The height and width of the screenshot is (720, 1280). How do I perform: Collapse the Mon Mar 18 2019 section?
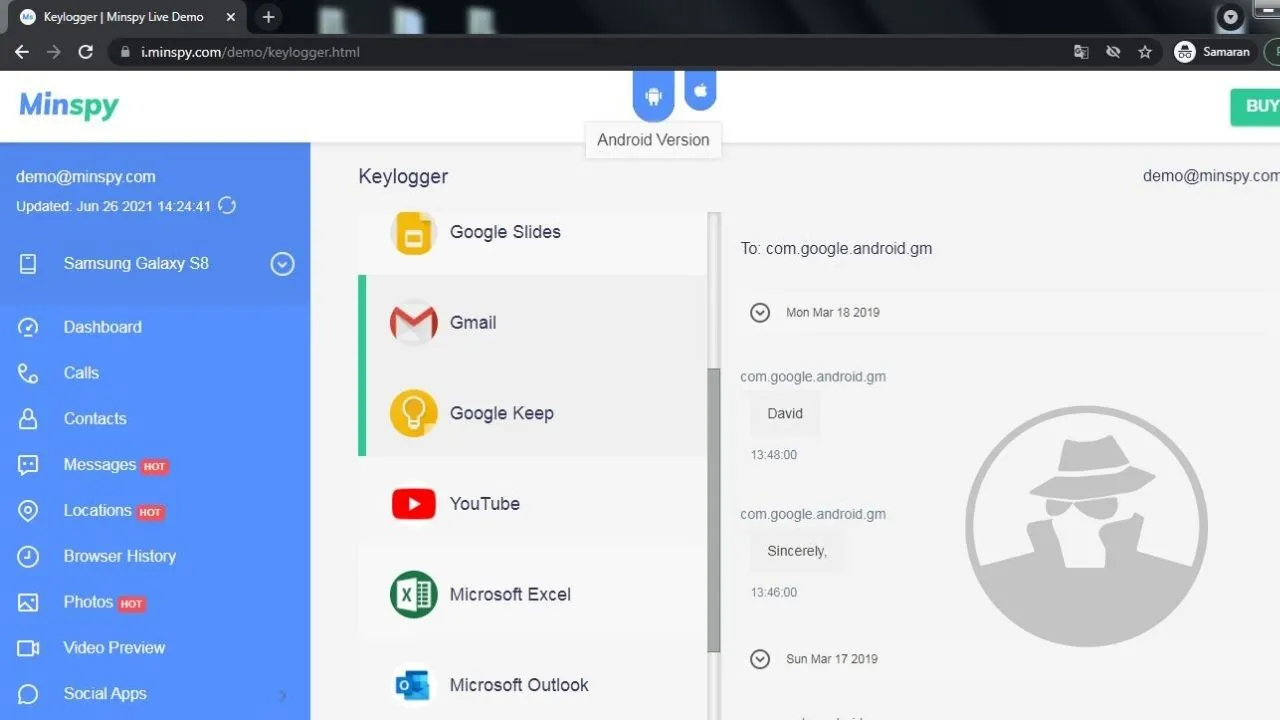click(760, 313)
